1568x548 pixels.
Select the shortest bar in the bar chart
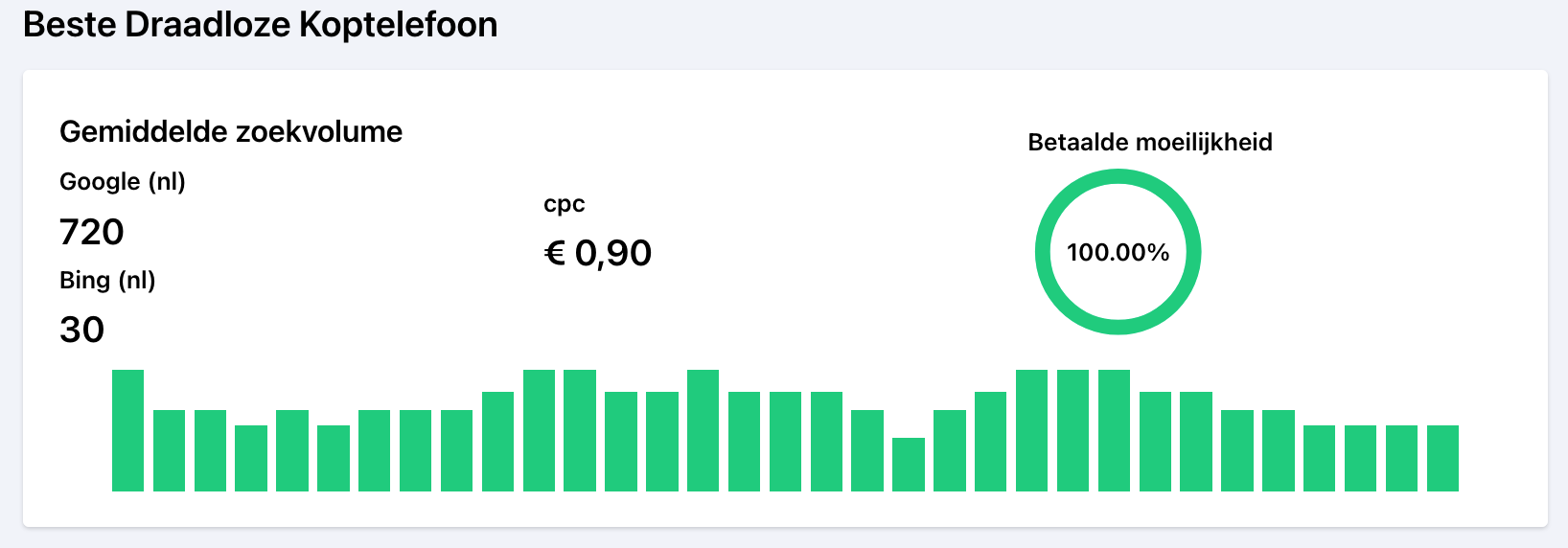(909, 465)
